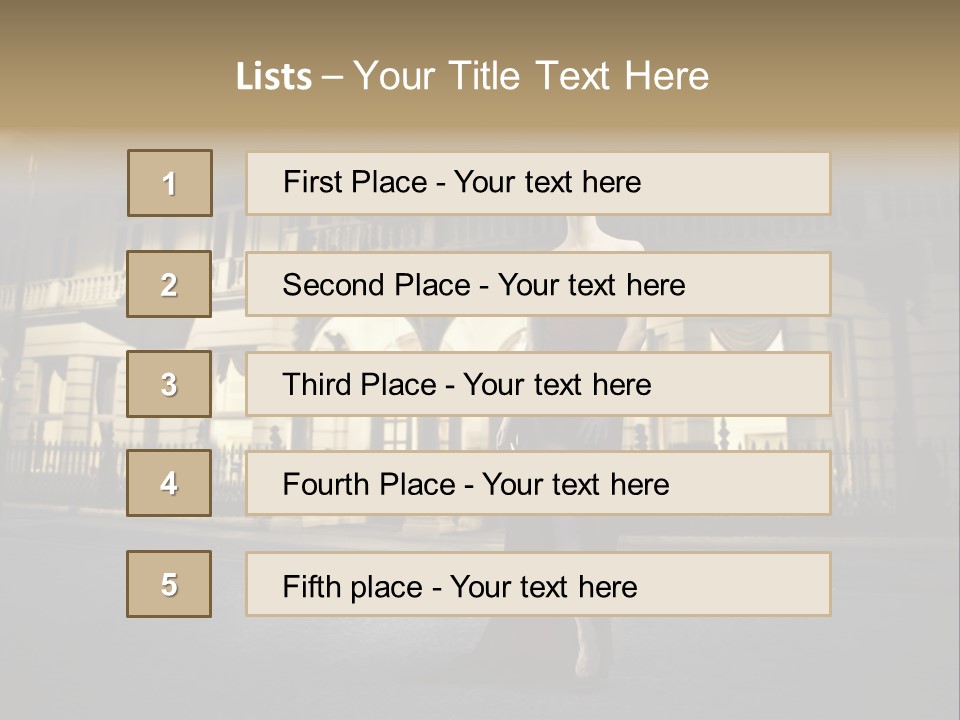Image resolution: width=960 pixels, height=720 pixels.
Task: Select the First Place text bar
Action: point(538,184)
